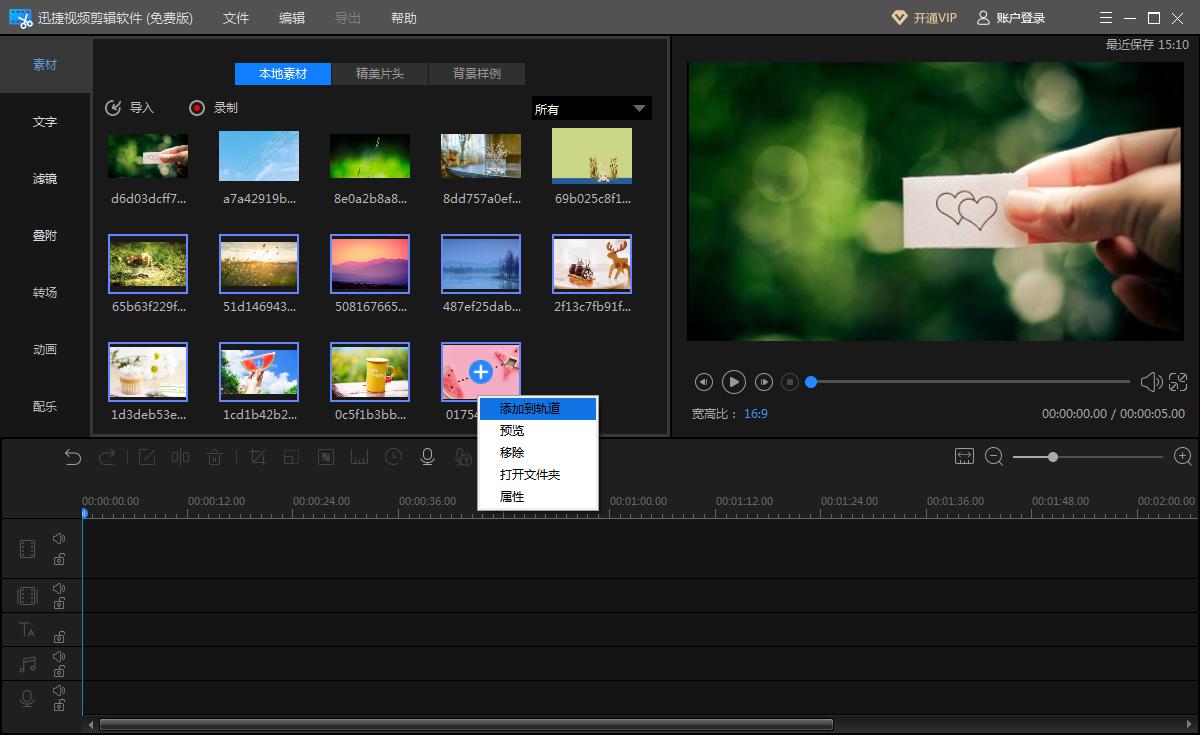
Task: Open the 所有 filter dropdown
Action: 591,109
